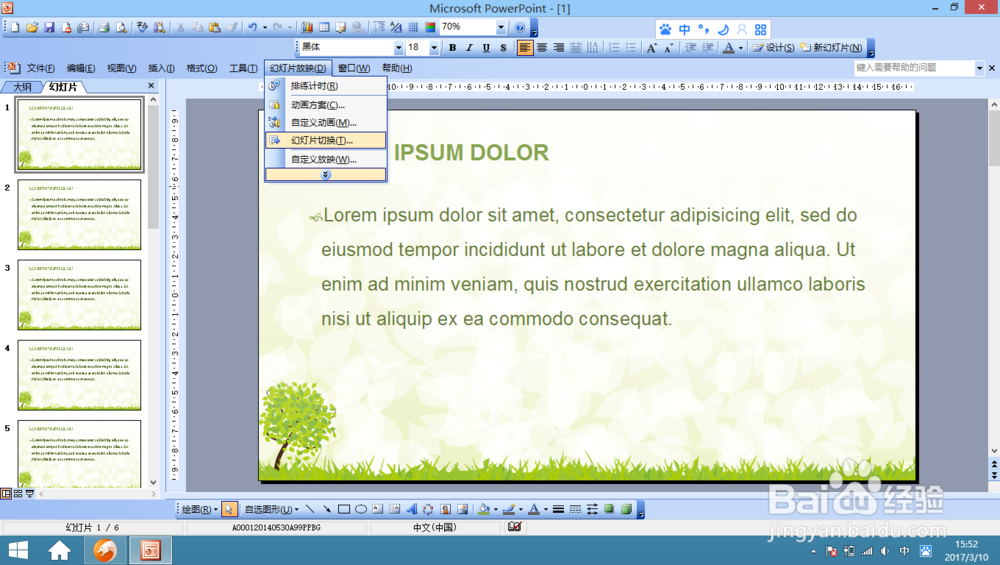Select the Oval drawing tool
The width and height of the screenshot is (1000, 565).
click(361, 509)
